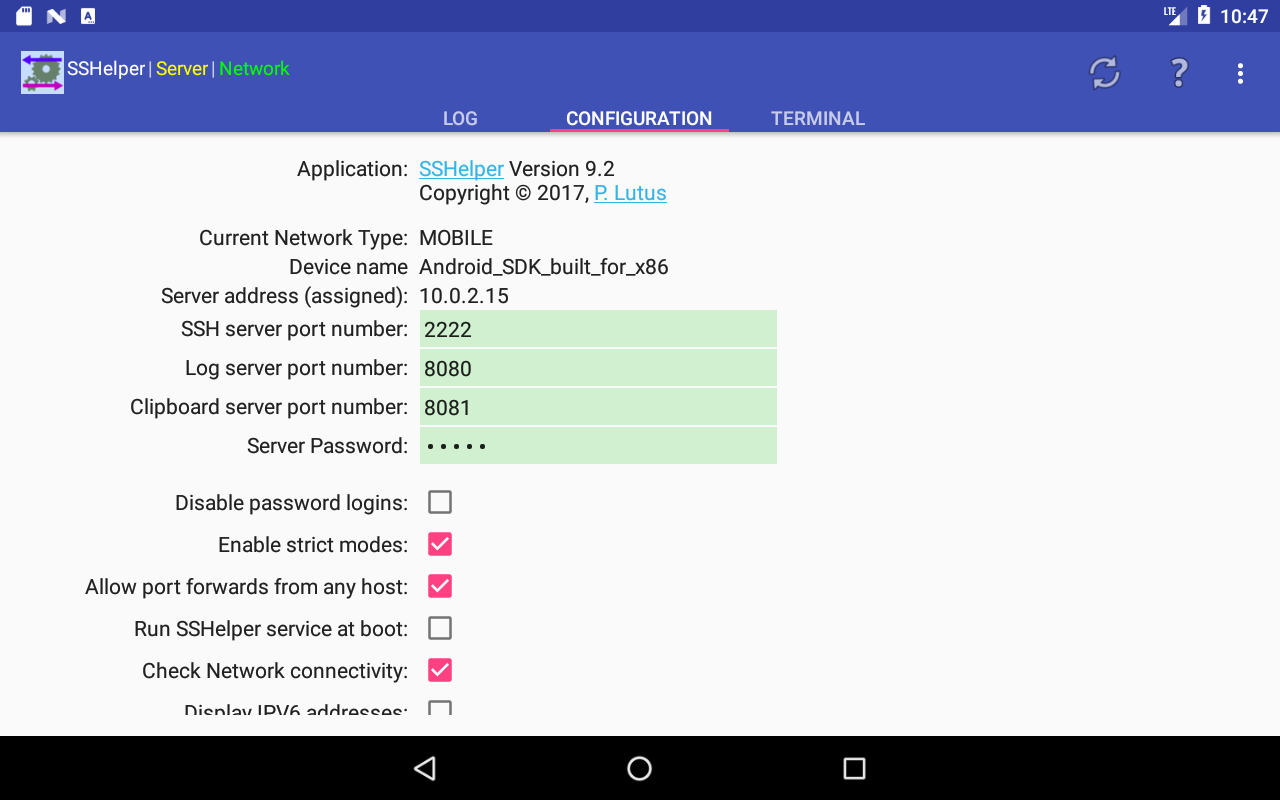This screenshot has height=800, width=1280.
Task: Tap the 10:47 clock in status bar
Action: coord(1244,16)
